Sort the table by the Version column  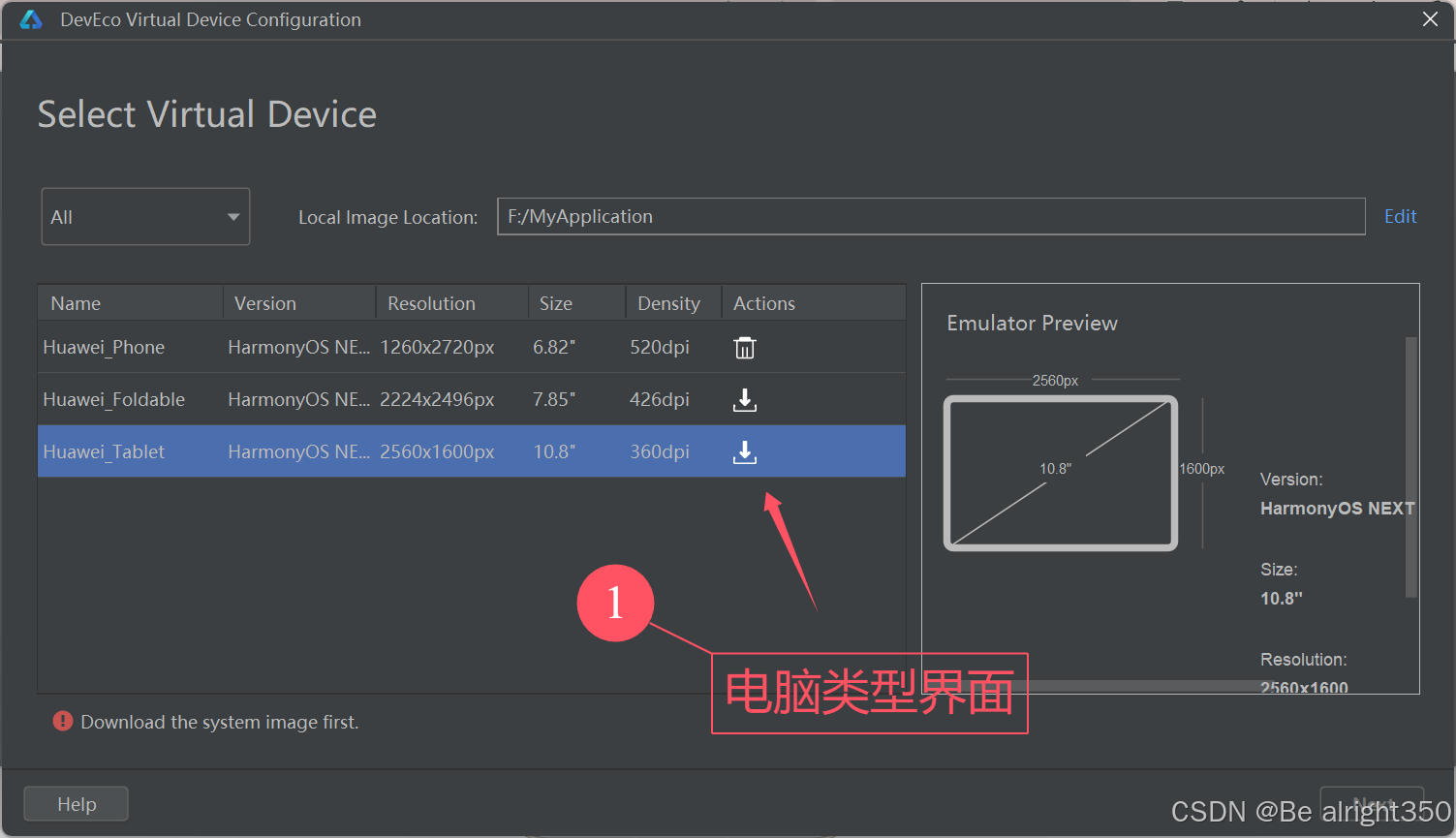click(x=299, y=303)
